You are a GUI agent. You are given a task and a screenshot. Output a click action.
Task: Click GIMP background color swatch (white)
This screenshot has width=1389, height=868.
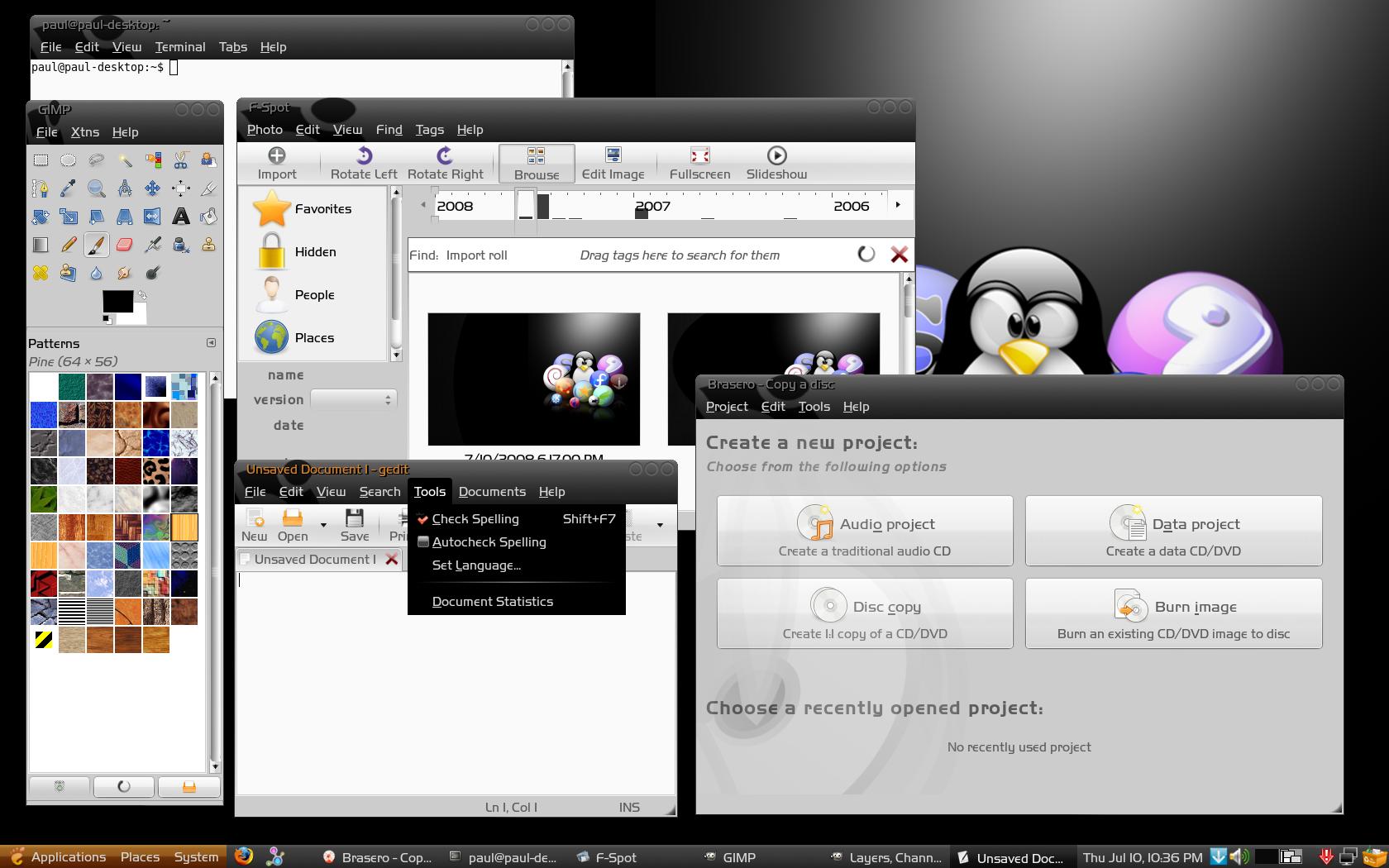click(x=139, y=317)
